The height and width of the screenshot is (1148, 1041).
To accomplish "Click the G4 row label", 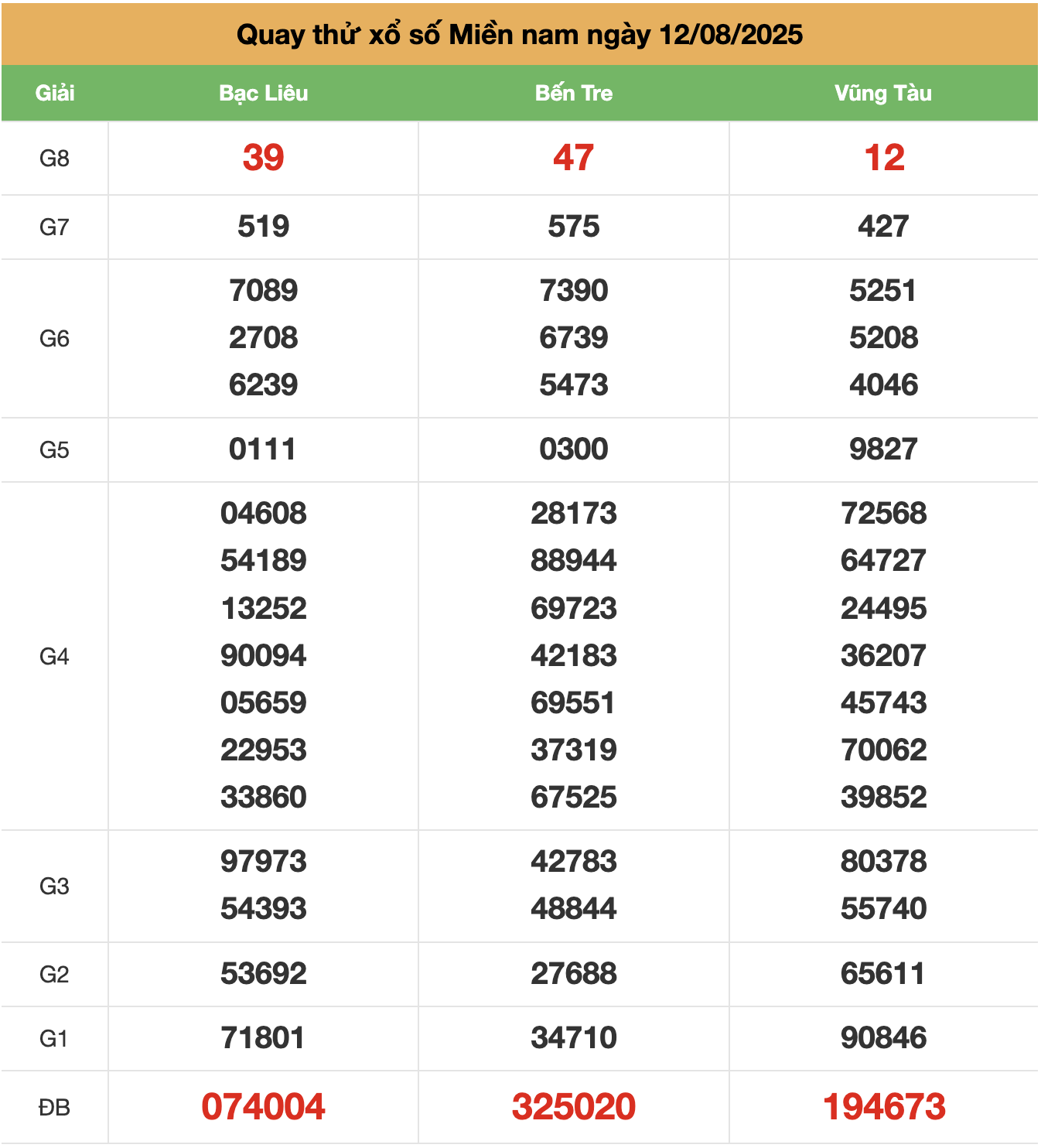I will coord(55,657).
